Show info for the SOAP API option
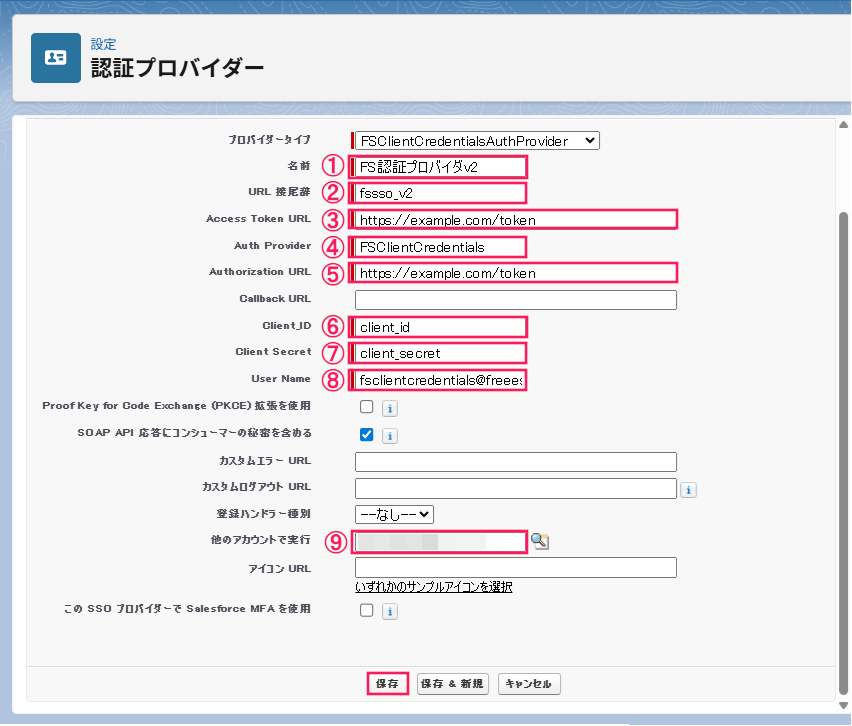Screen dimensions: 852x726 tap(390, 435)
